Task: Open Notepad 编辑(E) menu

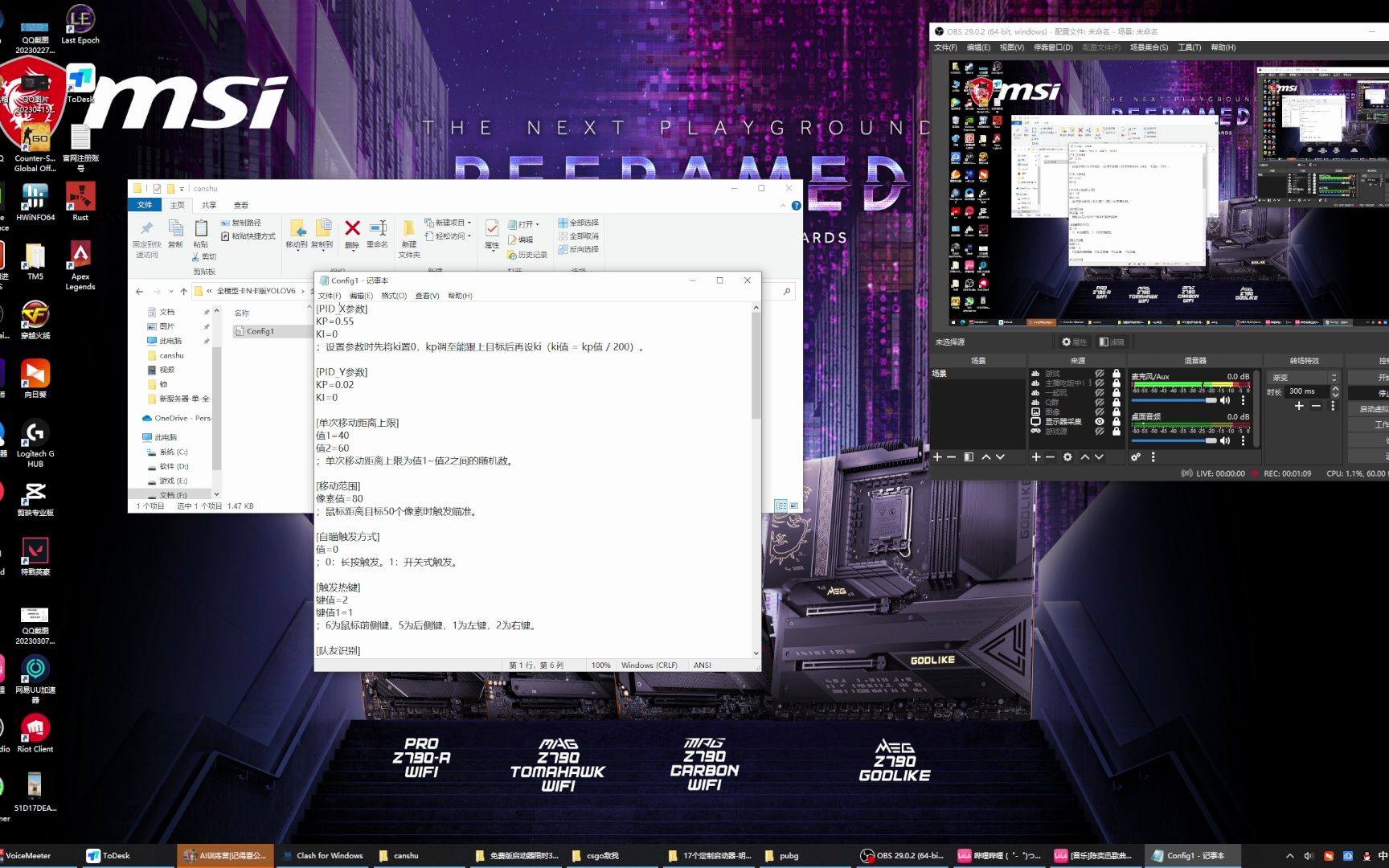Action: point(361,296)
